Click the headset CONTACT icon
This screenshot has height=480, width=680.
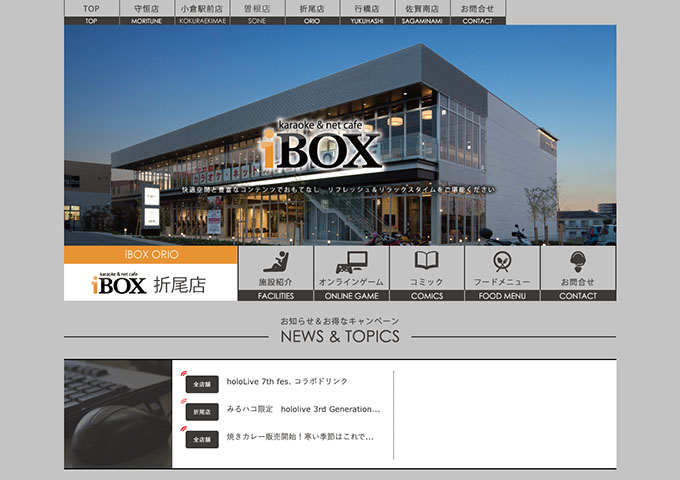(578, 261)
